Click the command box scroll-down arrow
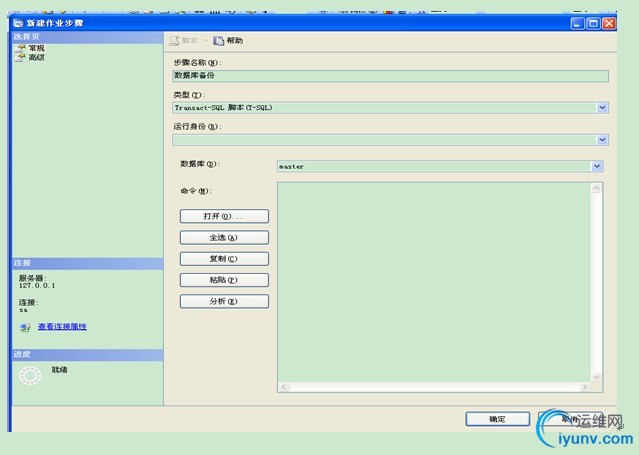The width and height of the screenshot is (639, 455). 596,377
